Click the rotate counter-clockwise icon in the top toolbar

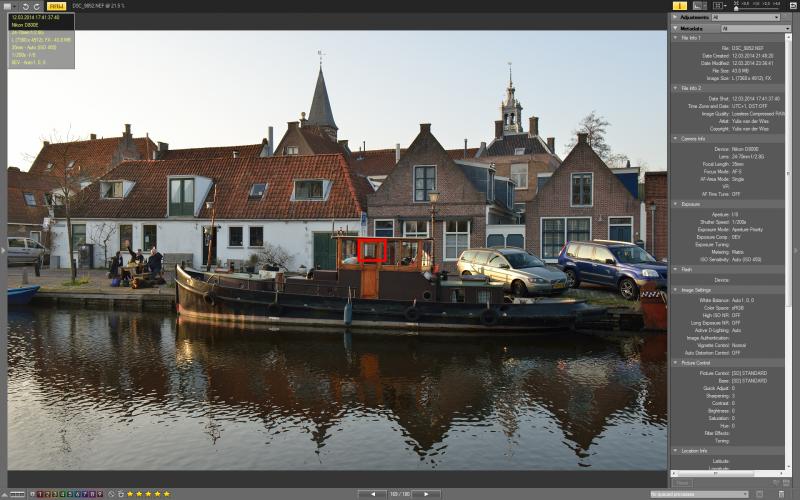tap(26, 6)
